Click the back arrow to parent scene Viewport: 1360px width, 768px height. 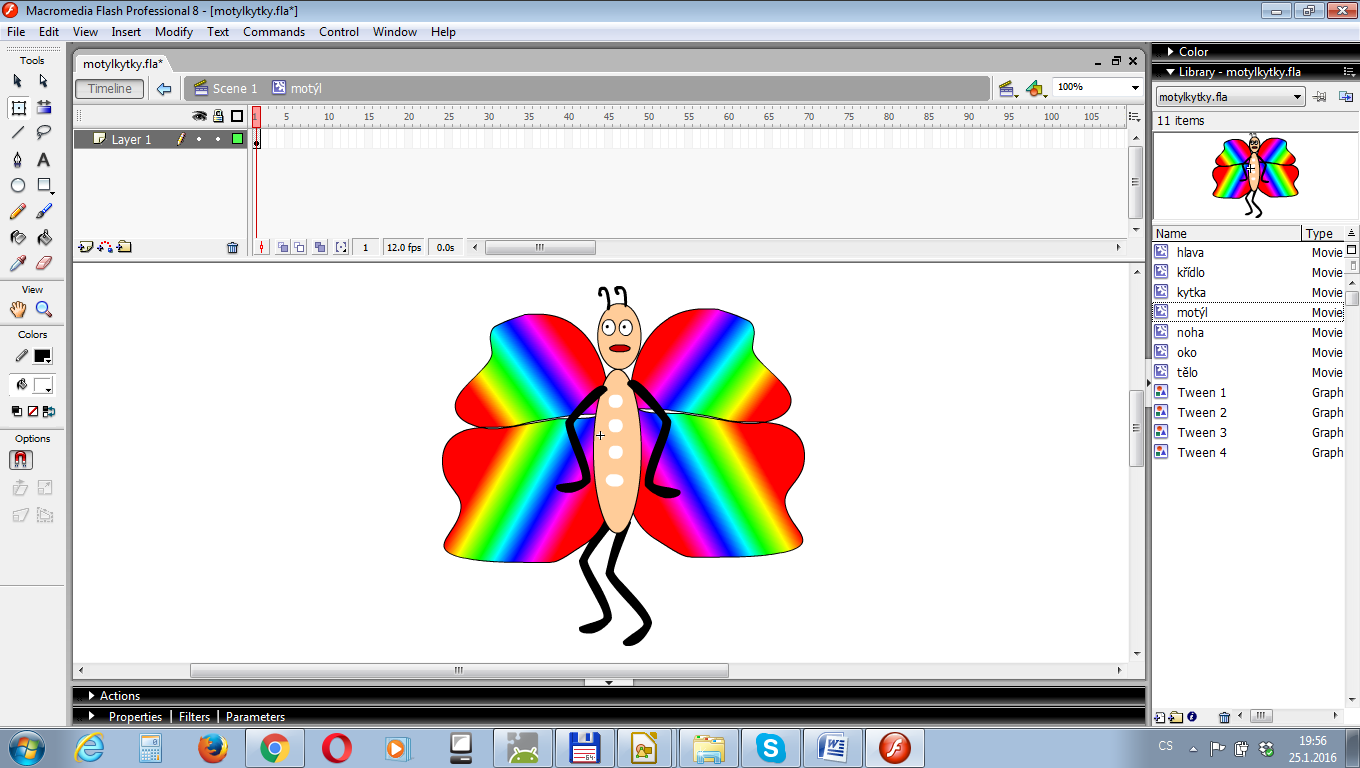coord(164,89)
